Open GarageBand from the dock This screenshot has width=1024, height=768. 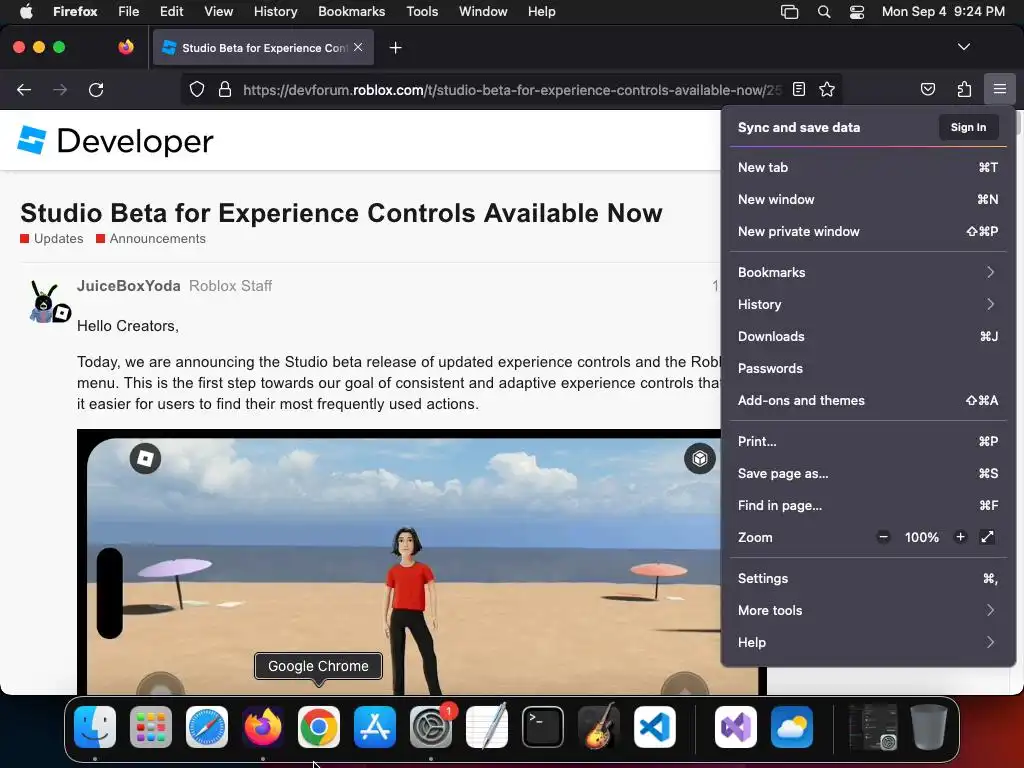pyautogui.click(x=599, y=727)
